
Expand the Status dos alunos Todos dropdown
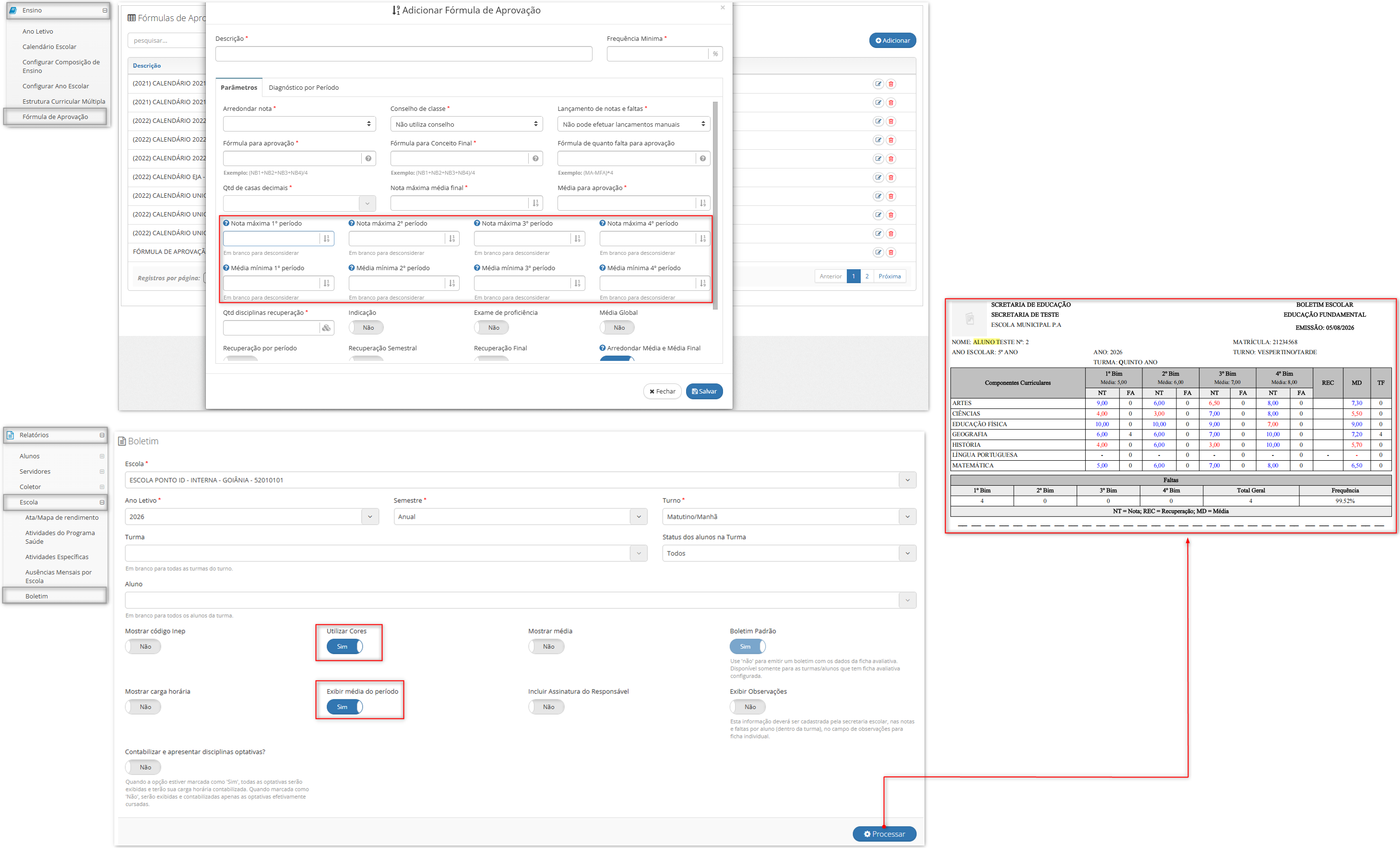tap(789, 553)
